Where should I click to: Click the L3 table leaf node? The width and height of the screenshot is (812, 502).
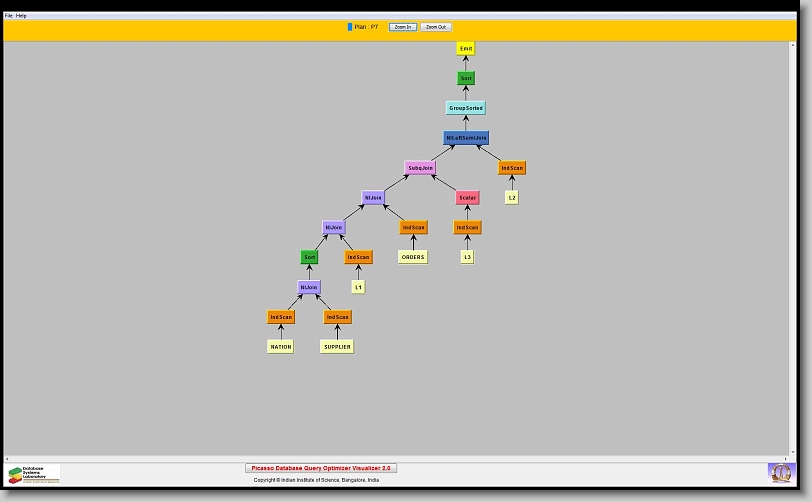(467, 257)
